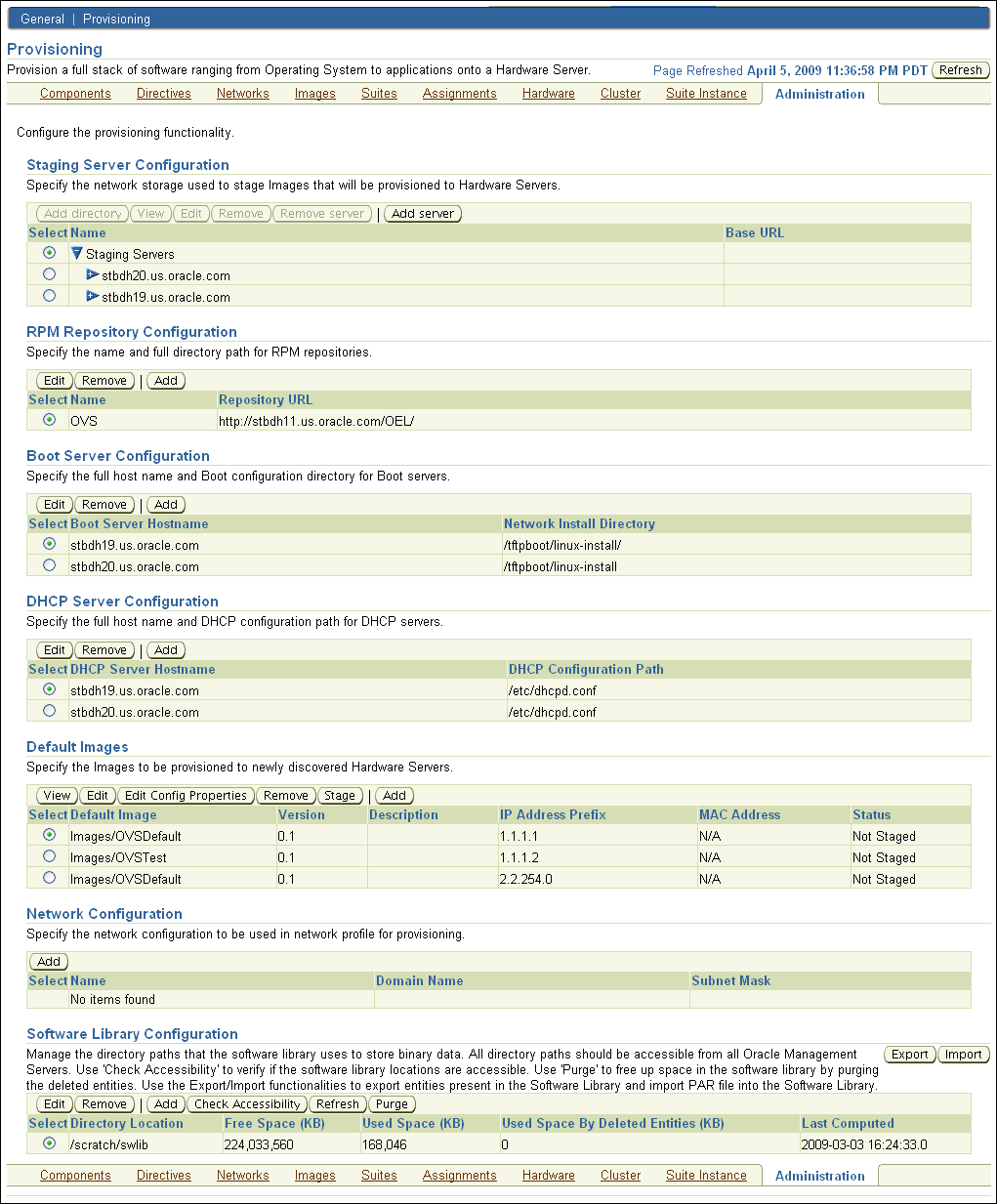Remove the selected RPM repository
This screenshot has width=997, height=1204.
coord(104,381)
